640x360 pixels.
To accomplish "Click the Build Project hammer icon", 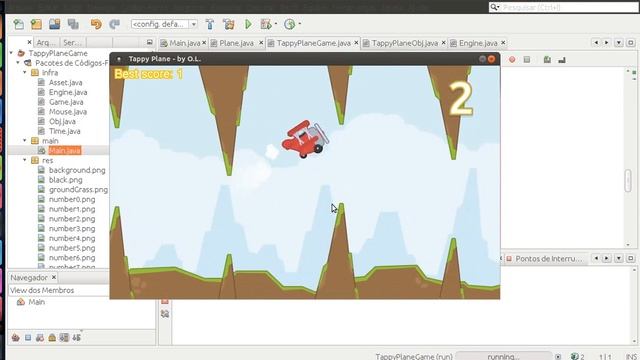I will click(210, 24).
